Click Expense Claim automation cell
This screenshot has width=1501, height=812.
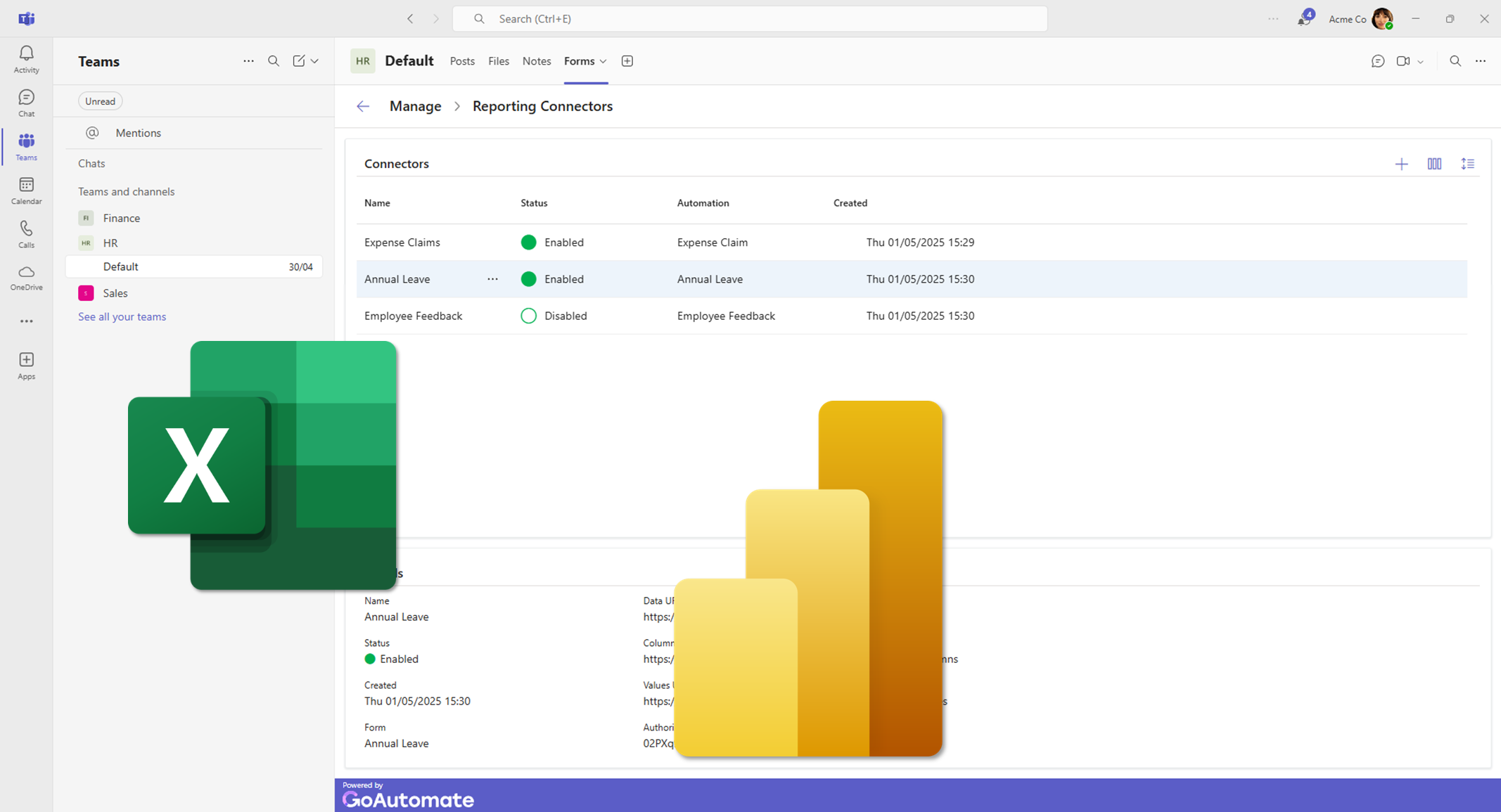(713, 243)
